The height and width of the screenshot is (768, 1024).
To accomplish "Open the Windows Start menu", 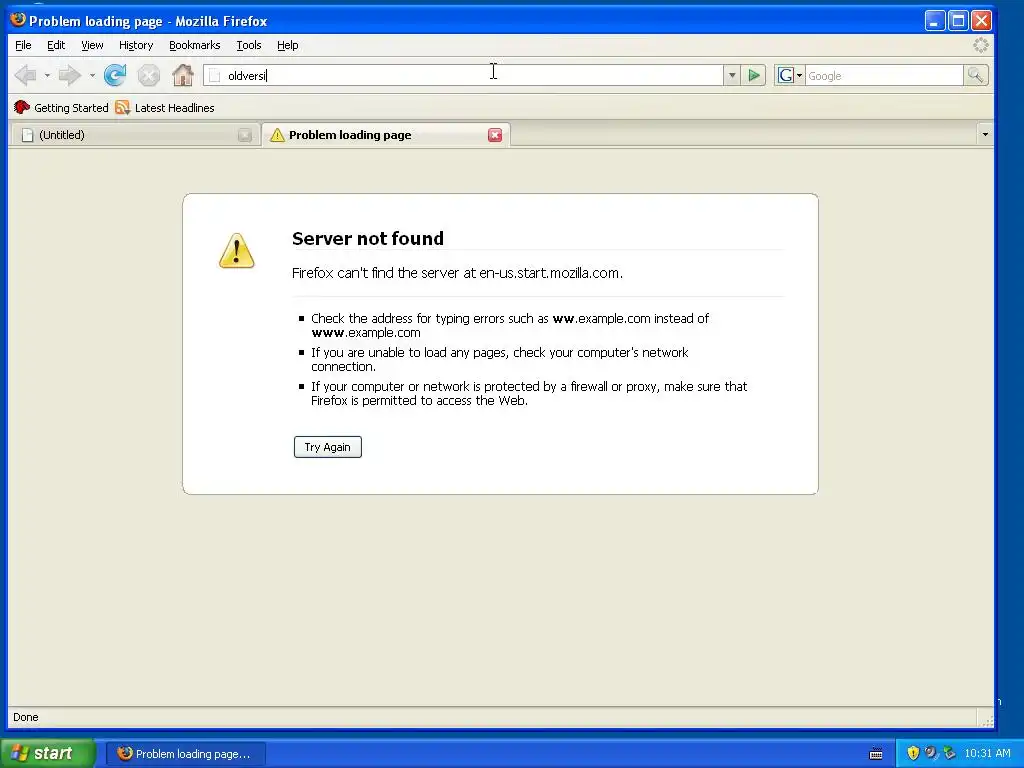I will (47, 753).
